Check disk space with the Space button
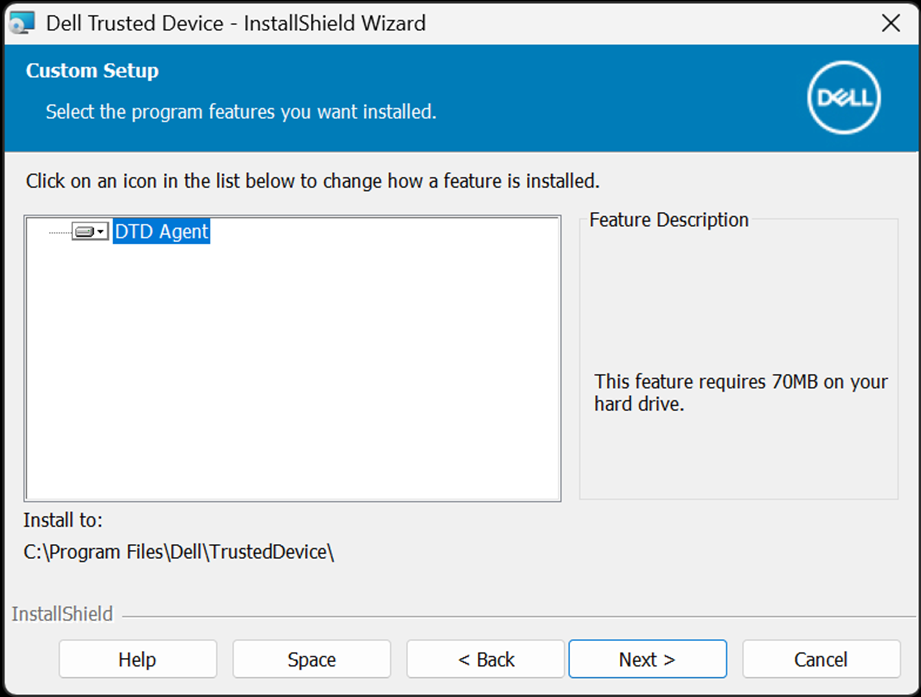Viewport: 921px width, 697px height. pos(311,660)
